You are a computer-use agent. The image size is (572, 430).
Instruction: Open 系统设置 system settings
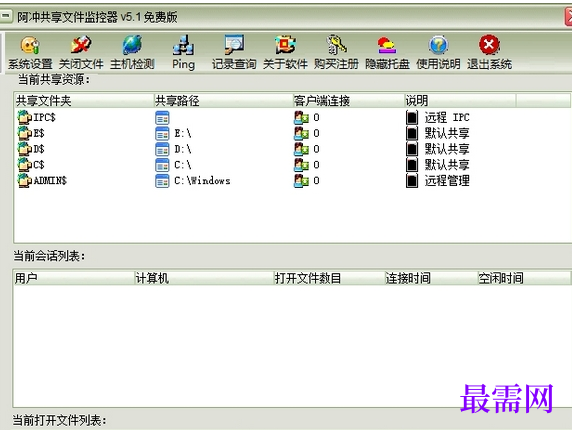pos(30,53)
